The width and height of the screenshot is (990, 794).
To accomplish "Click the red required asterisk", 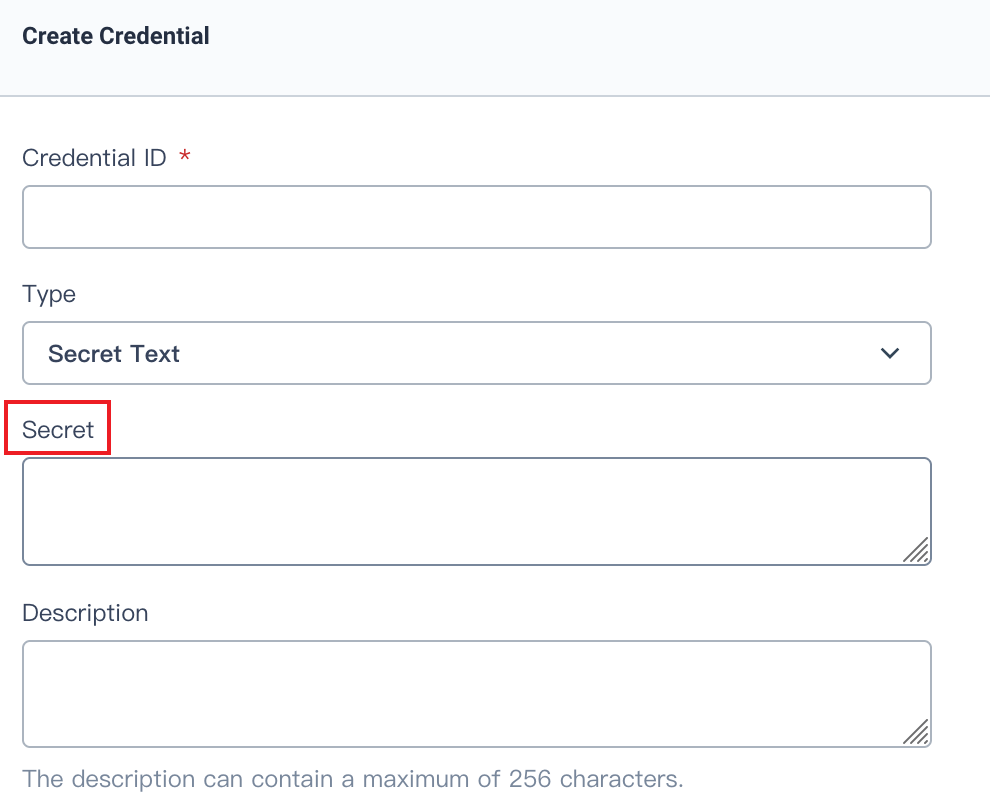I will click(x=184, y=157).
